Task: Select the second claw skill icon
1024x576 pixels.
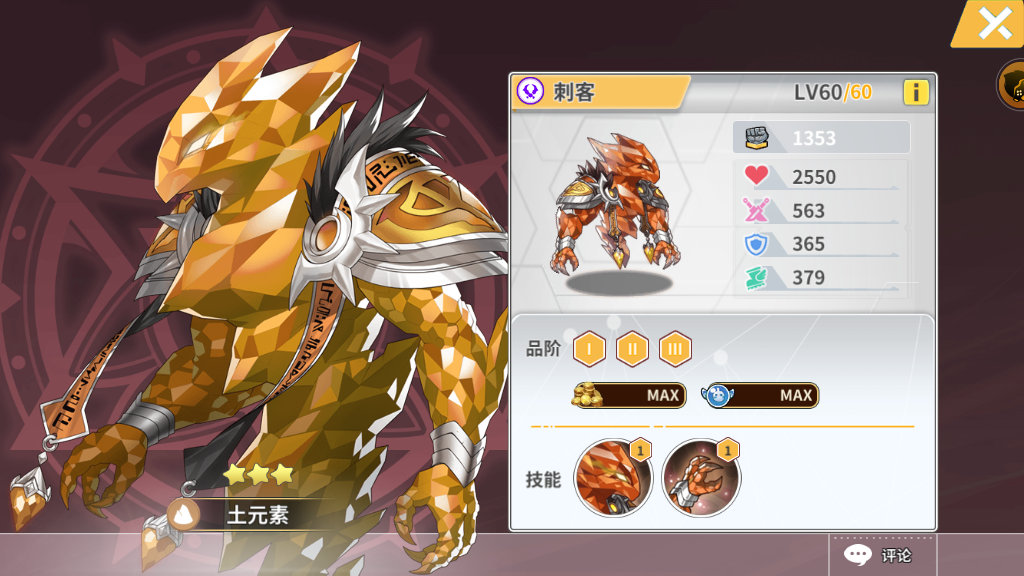Action: click(x=701, y=477)
